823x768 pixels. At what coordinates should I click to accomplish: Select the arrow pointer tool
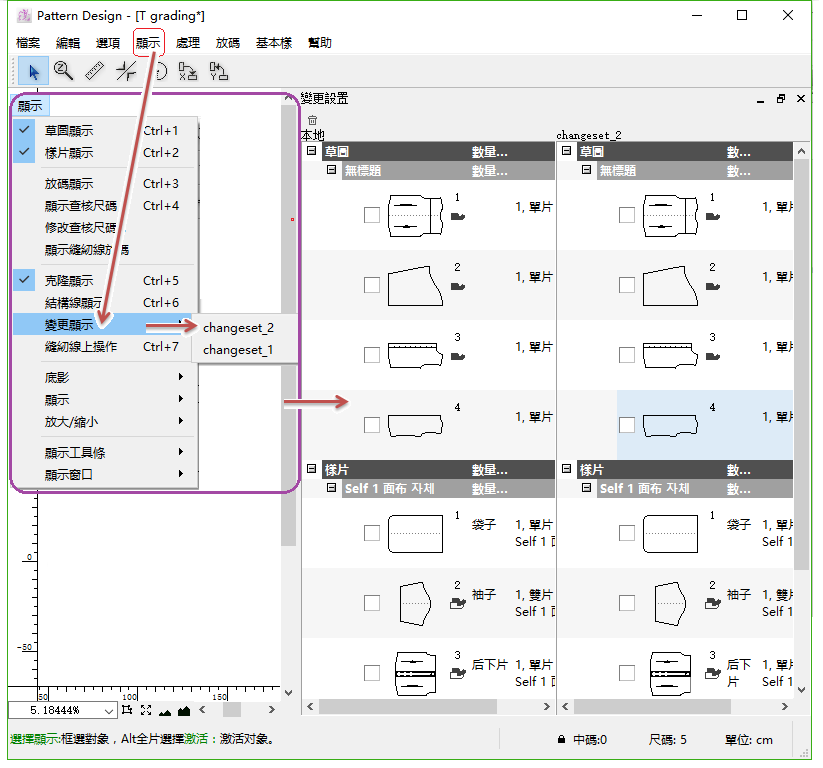click(33, 71)
